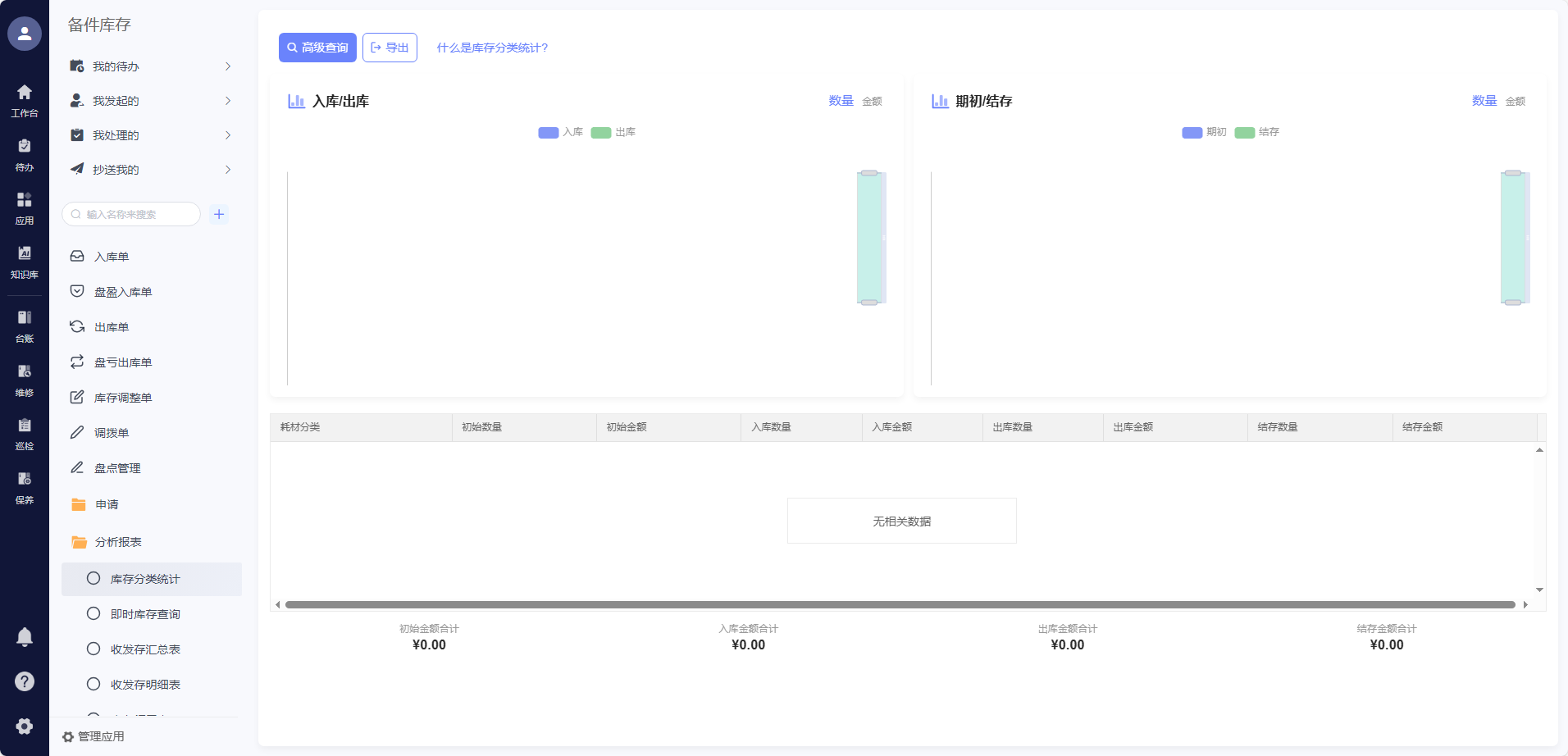Screen dimensions: 1568x756
Task: Expand the 抄送我的 chevron
Action: (x=228, y=170)
